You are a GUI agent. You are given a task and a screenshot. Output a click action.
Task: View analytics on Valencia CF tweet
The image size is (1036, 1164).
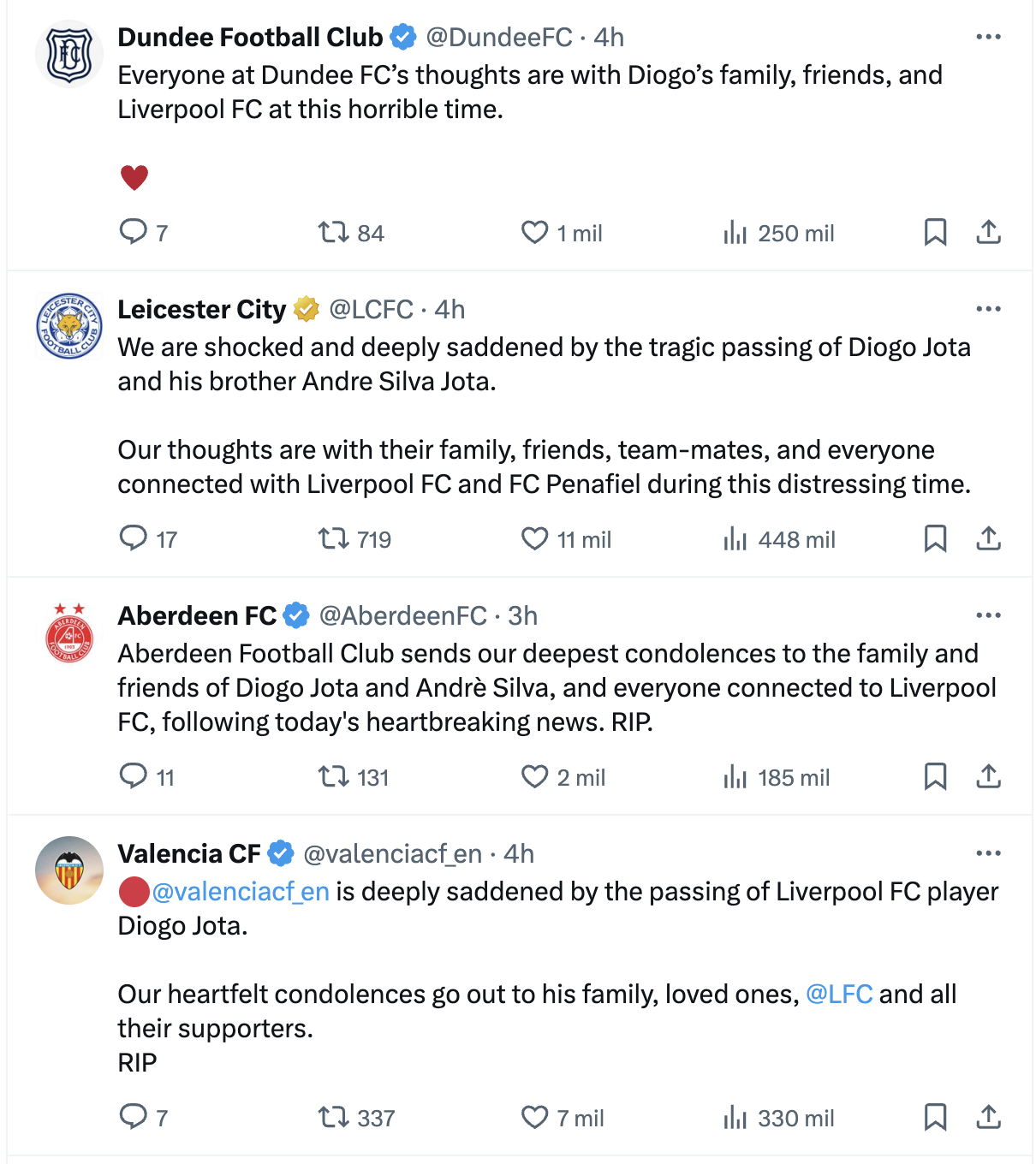[735, 1118]
